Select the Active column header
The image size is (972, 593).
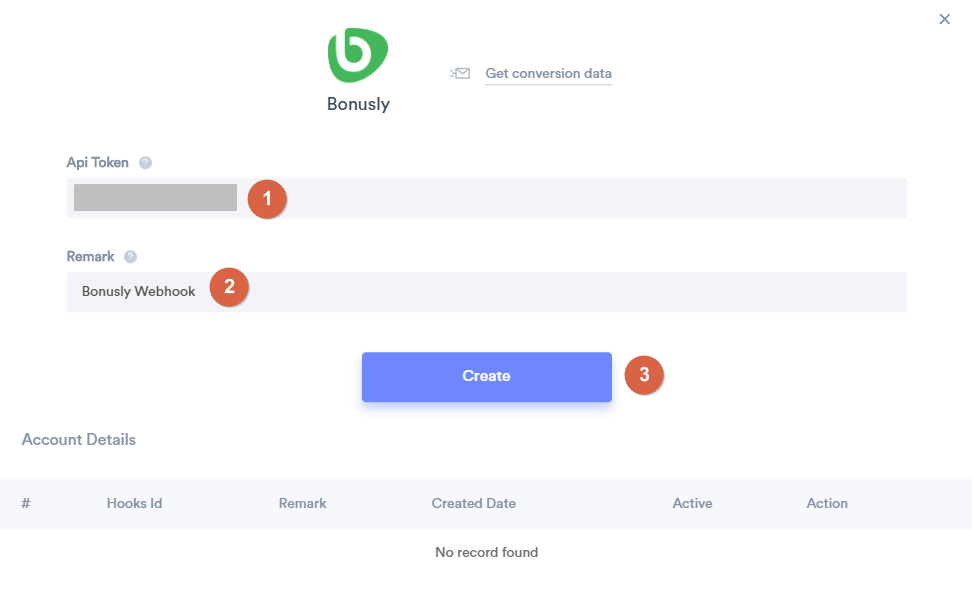692,503
